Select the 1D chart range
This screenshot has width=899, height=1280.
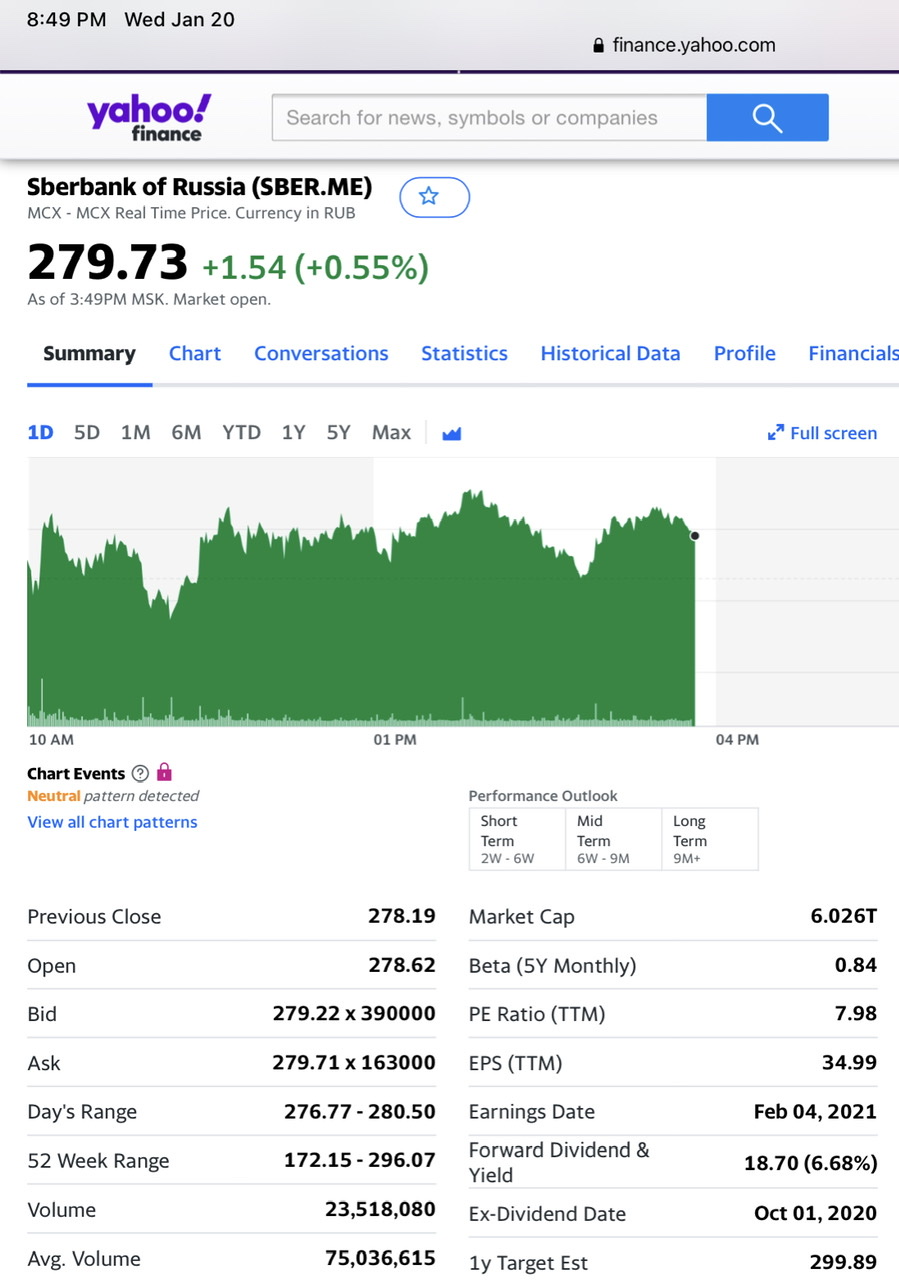(40, 433)
